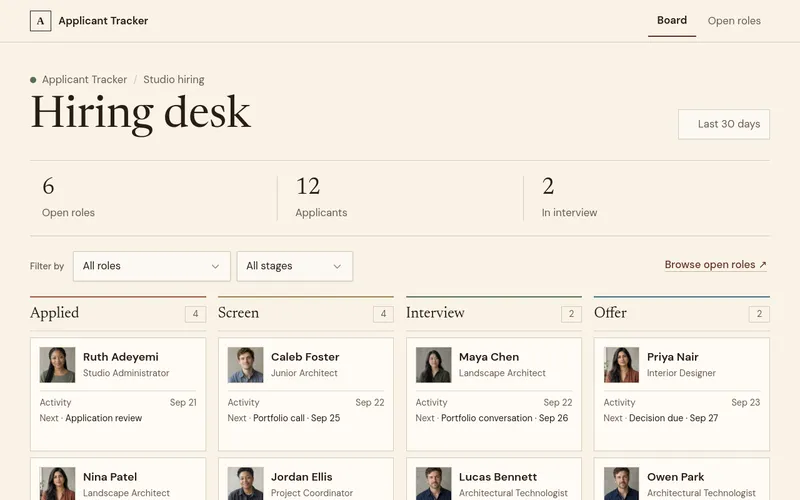This screenshot has height=500, width=800.
Task: Open Ruth Adeyemi's profile photo
Action: (57, 365)
